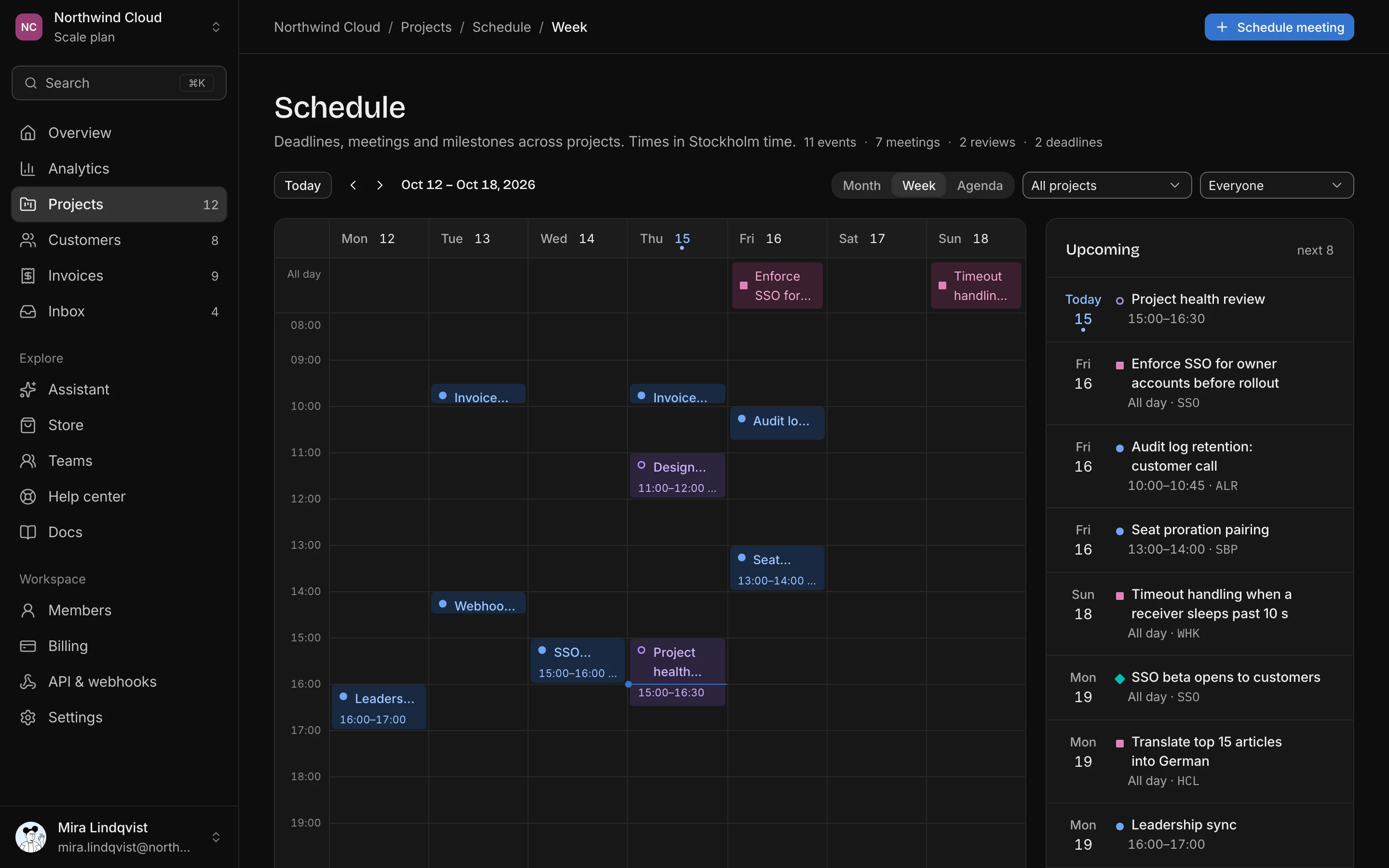Expand the Mira Lindqvist account menu

pos(216,837)
